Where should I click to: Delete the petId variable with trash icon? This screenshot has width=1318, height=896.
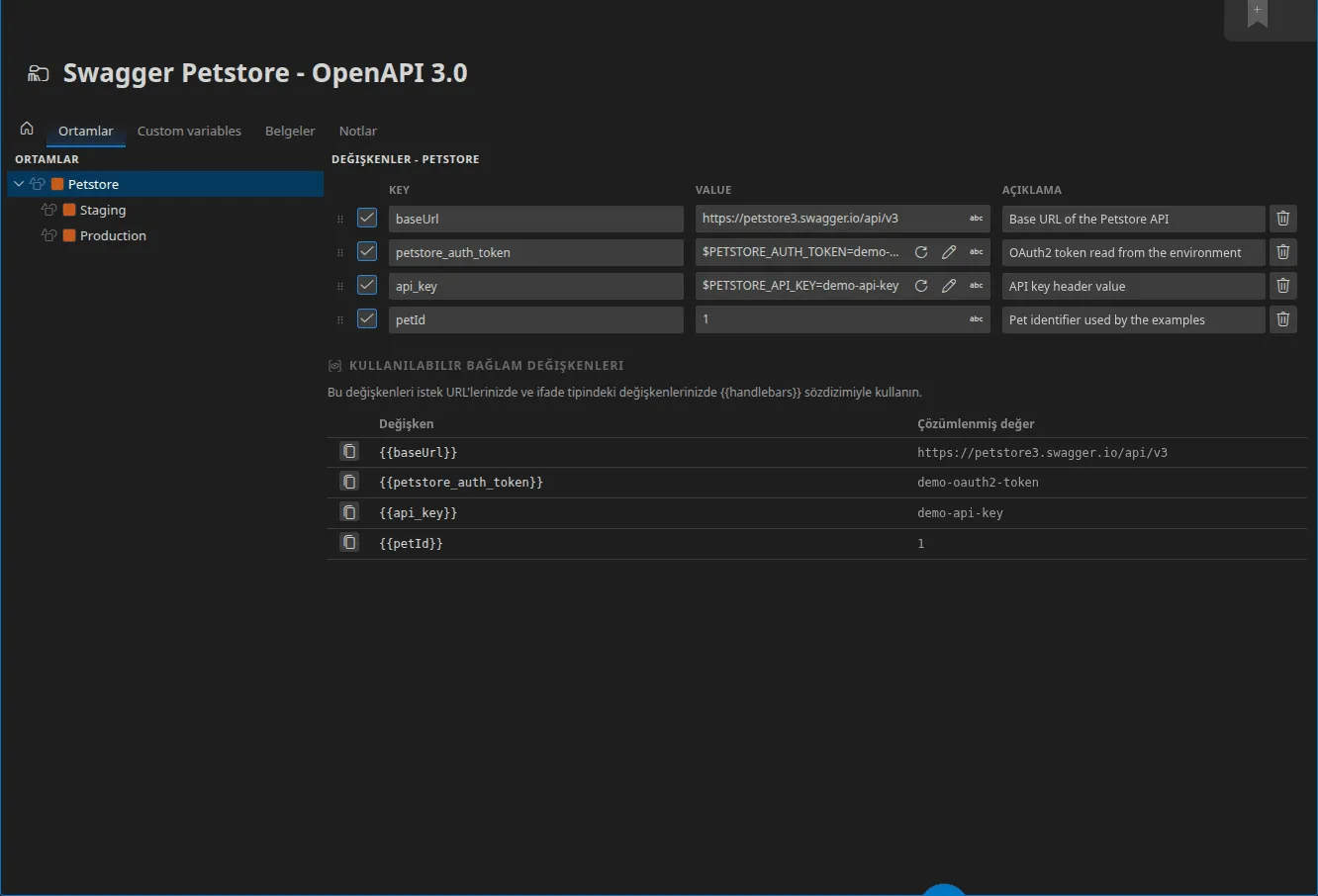click(1283, 319)
